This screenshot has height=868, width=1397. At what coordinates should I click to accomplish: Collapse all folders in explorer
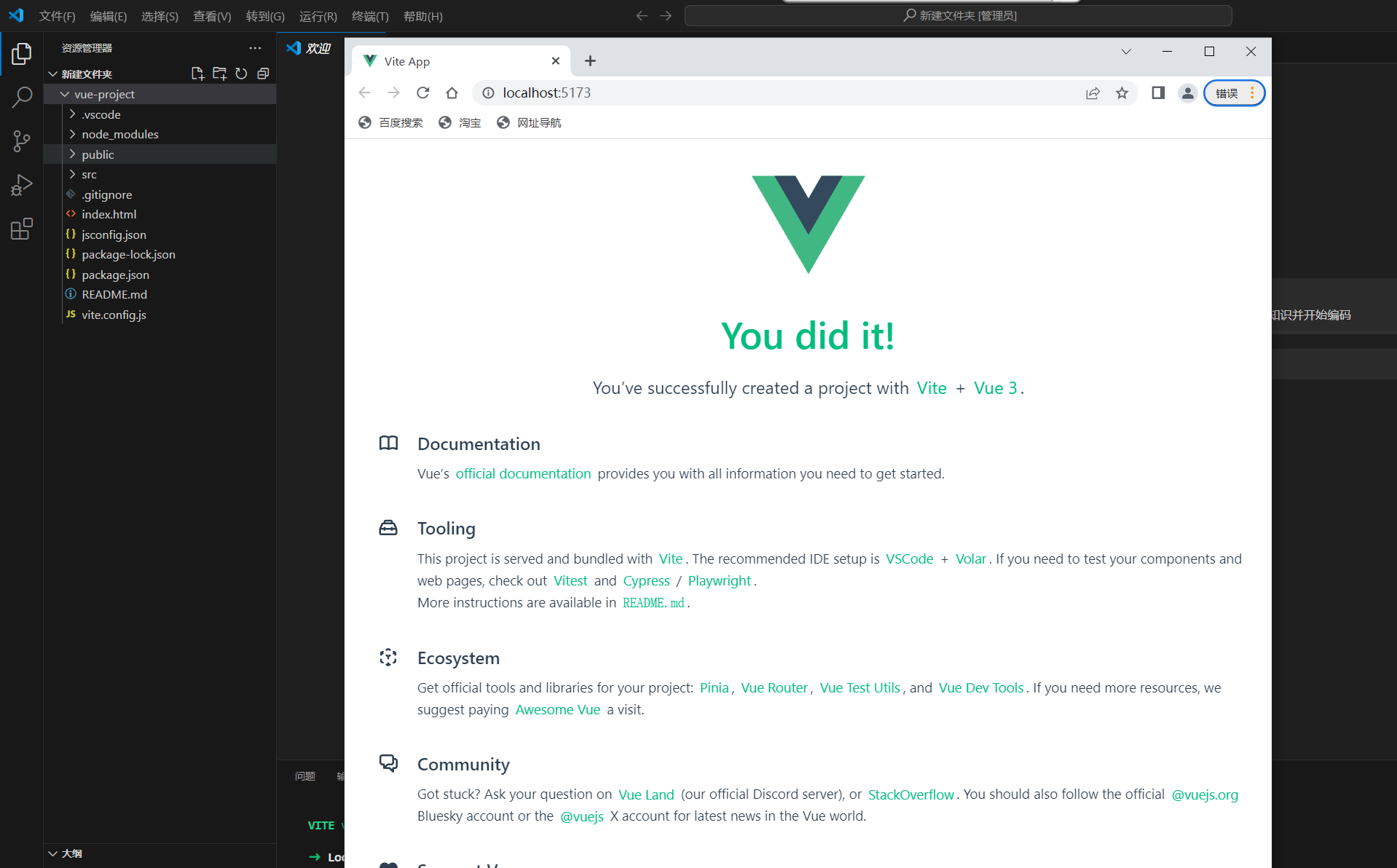[x=263, y=74]
